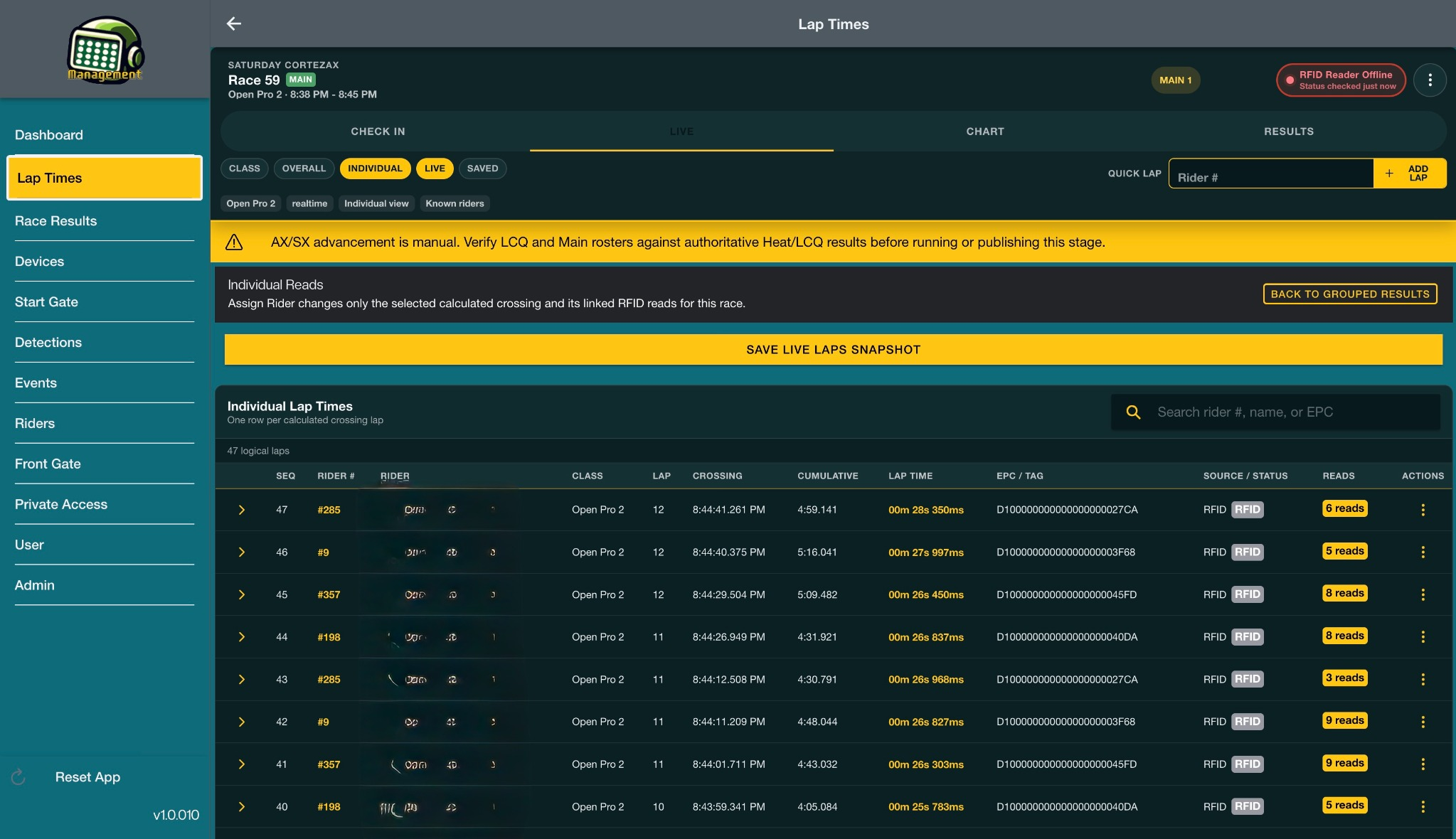Click the ADD LAP button
This screenshot has height=839, width=1456.
tap(1410, 173)
